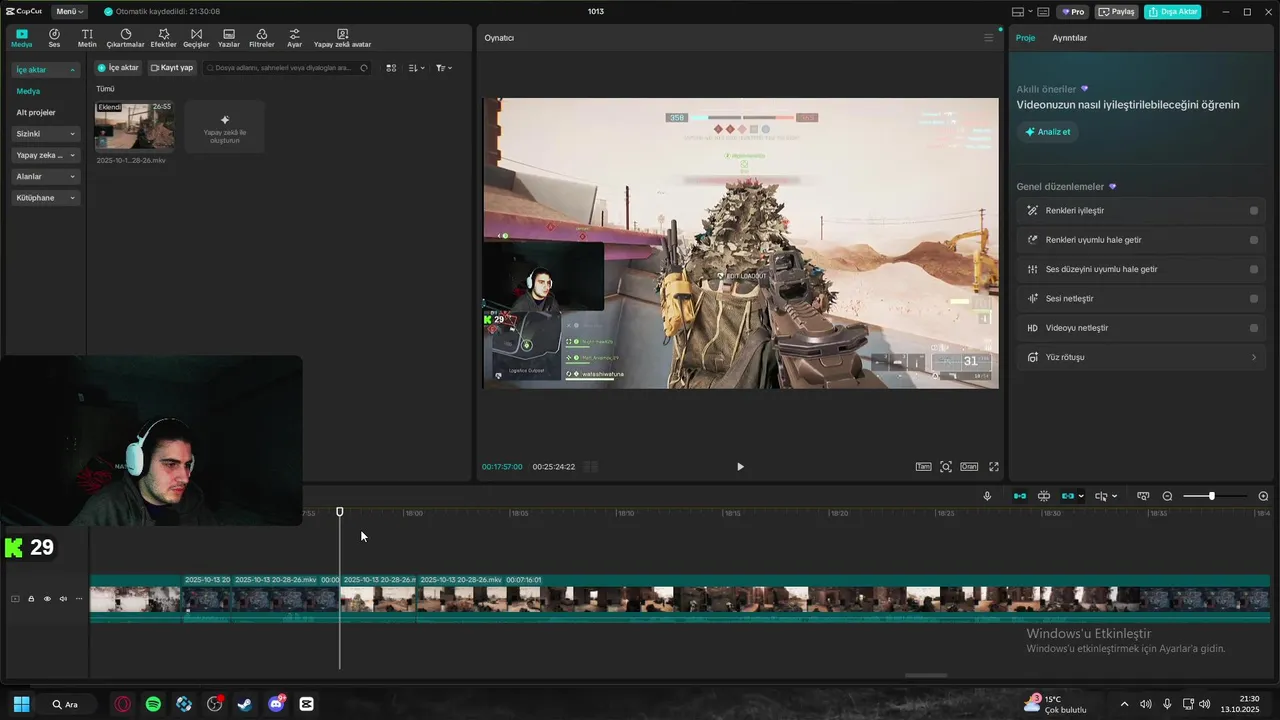Viewport: 1280px width, 720px height.
Task: Open the Yazılar captions panel
Action: [229, 38]
